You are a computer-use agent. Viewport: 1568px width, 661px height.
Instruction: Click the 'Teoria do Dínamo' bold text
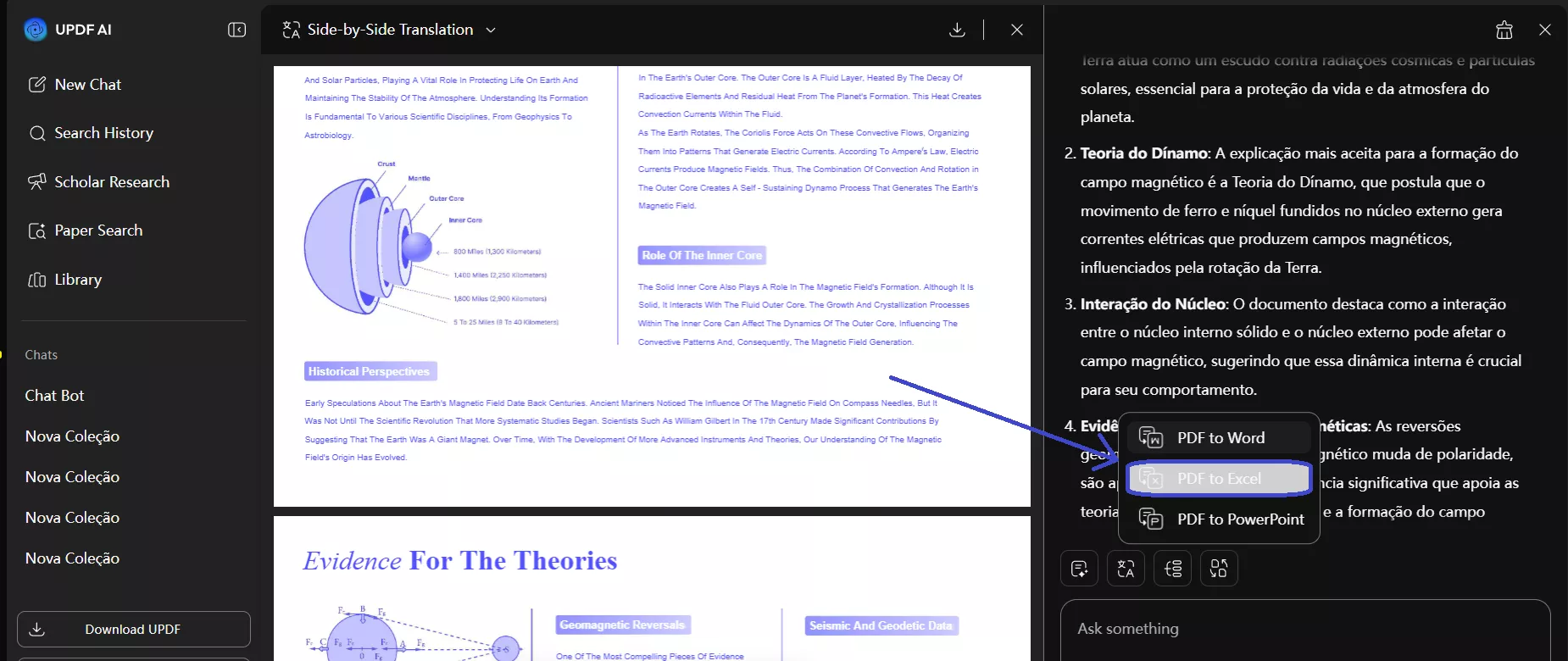(x=1144, y=153)
